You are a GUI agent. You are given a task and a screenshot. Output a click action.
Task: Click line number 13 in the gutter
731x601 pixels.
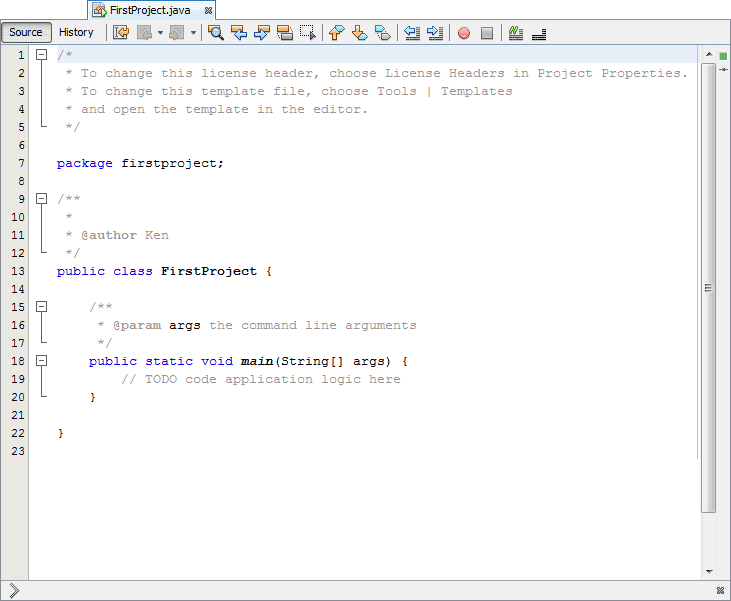pyautogui.click(x=18, y=271)
